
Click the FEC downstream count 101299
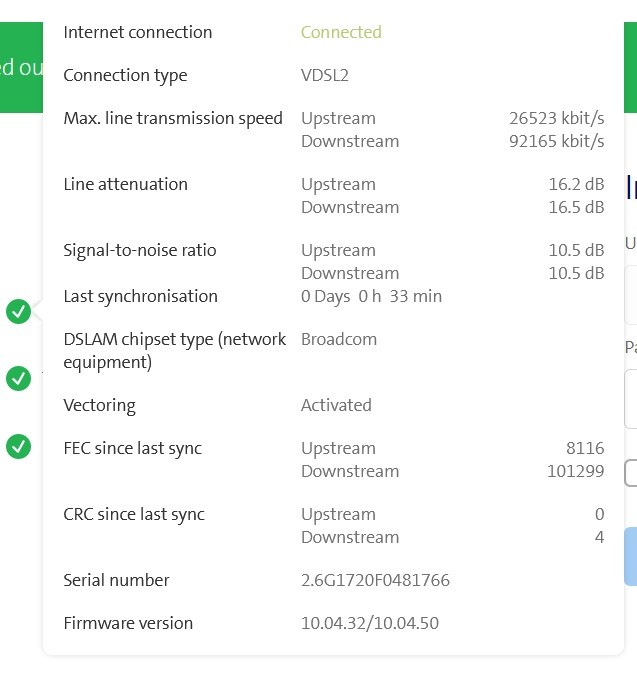575,471
